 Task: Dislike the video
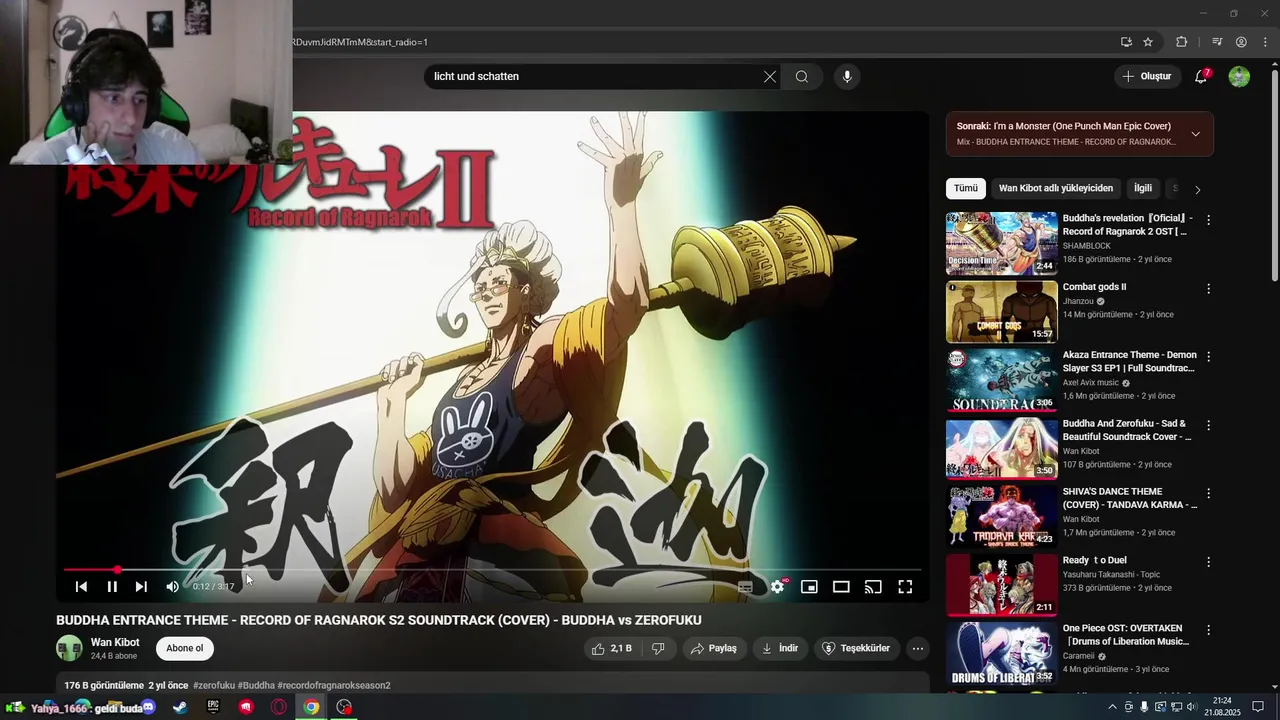click(658, 648)
